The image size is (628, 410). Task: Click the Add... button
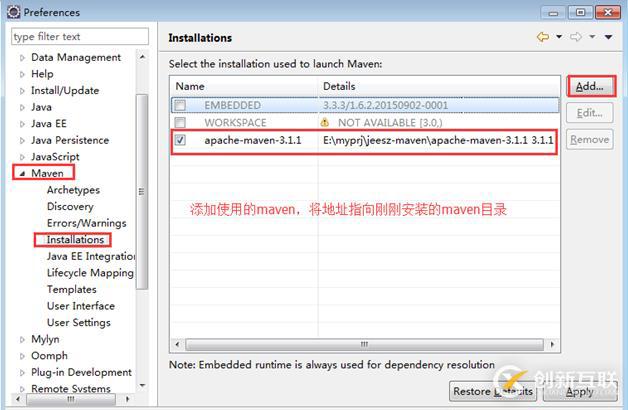[591, 86]
